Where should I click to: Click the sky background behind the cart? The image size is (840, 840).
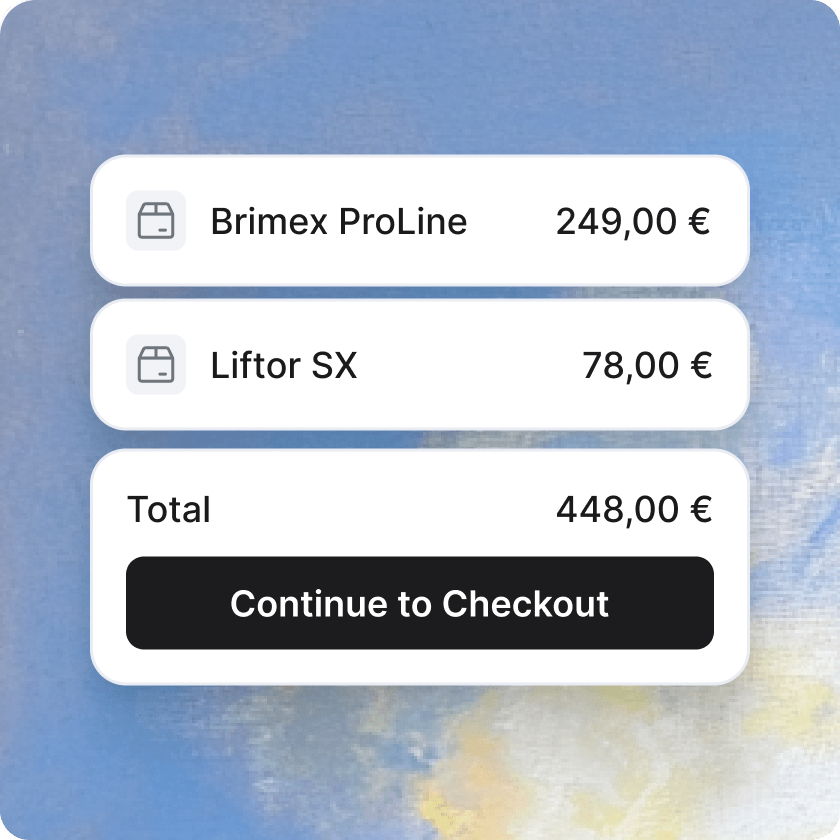point(420,80)
